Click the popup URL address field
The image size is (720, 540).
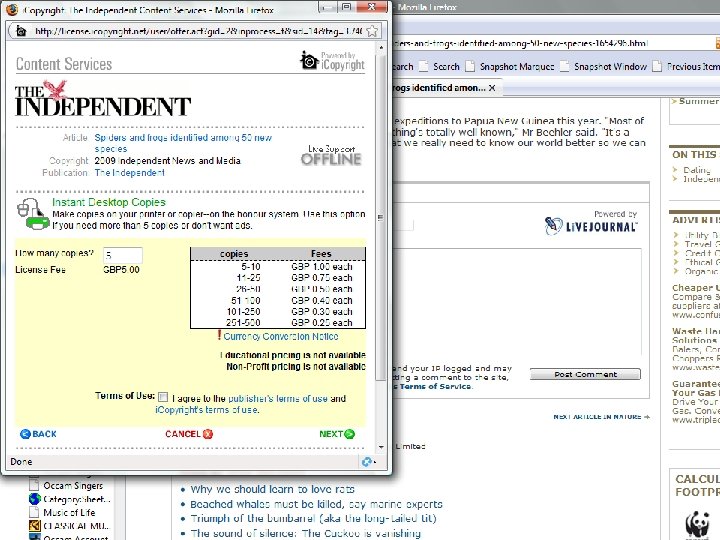click(x=199, y=31)
